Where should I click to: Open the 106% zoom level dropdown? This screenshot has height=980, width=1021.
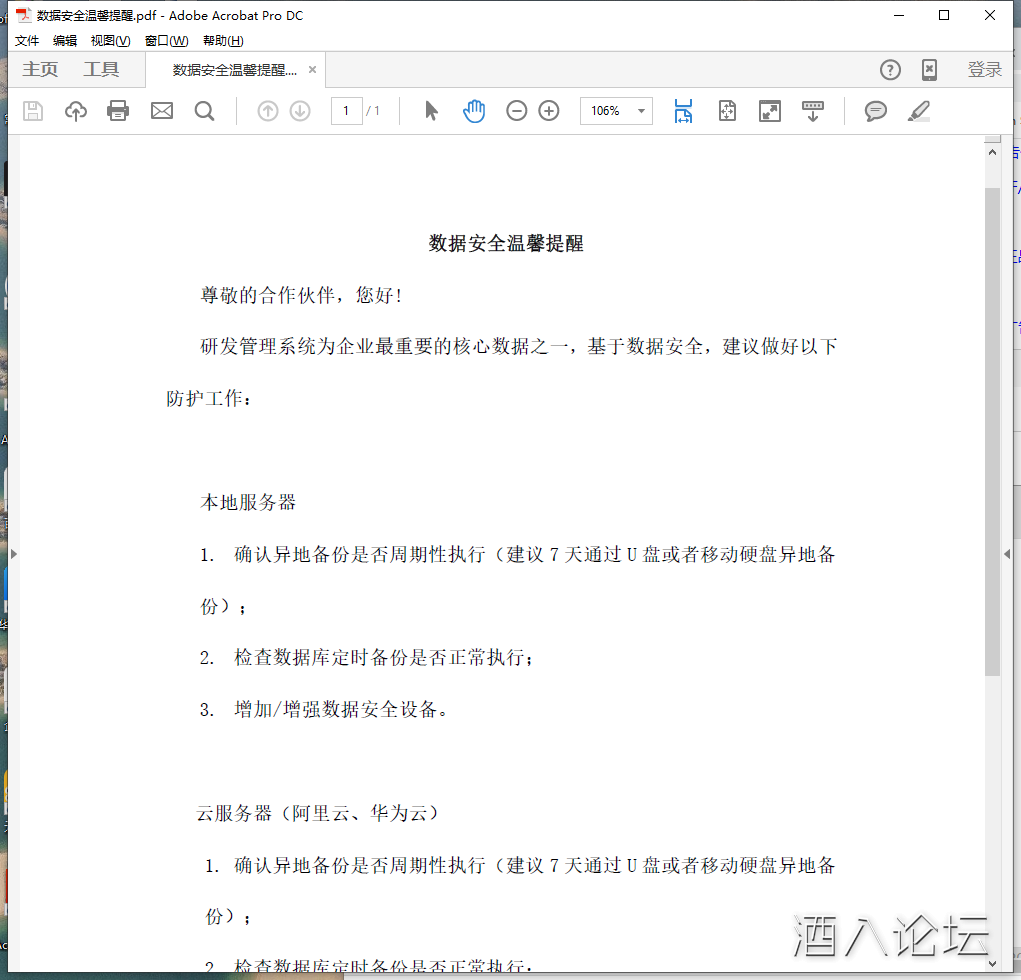(641, 111)
